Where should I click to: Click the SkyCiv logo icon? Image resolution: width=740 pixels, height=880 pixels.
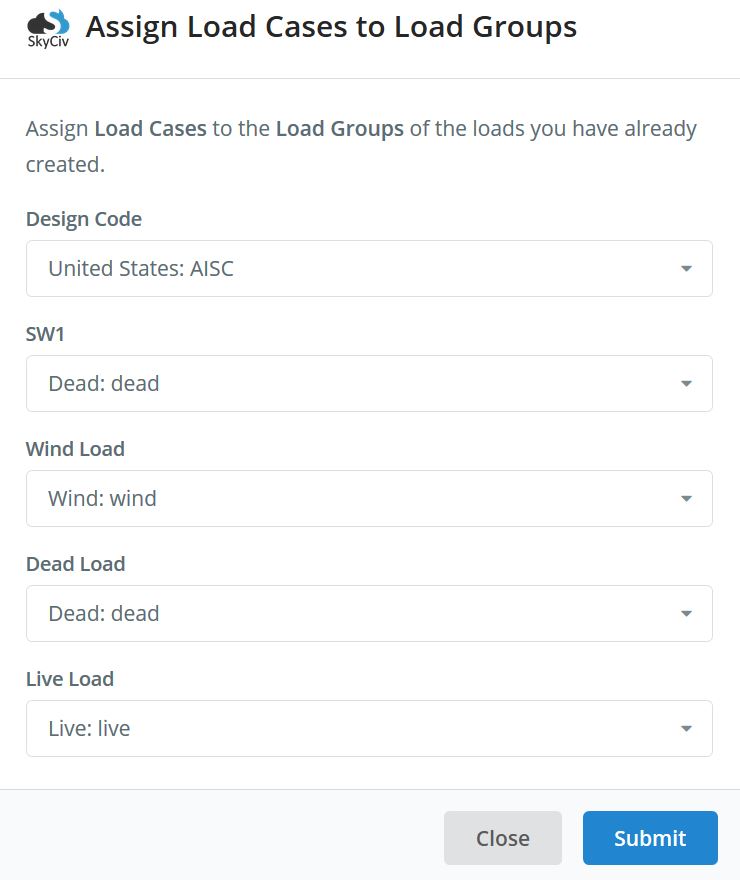48,29
